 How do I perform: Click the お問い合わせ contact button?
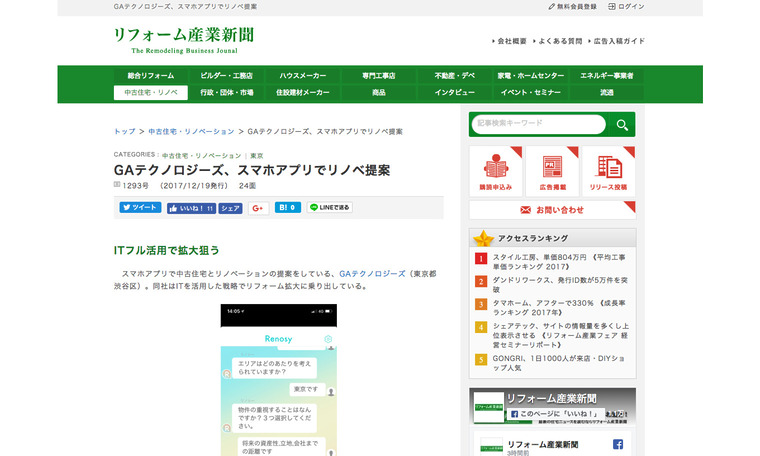coord(552,210)
